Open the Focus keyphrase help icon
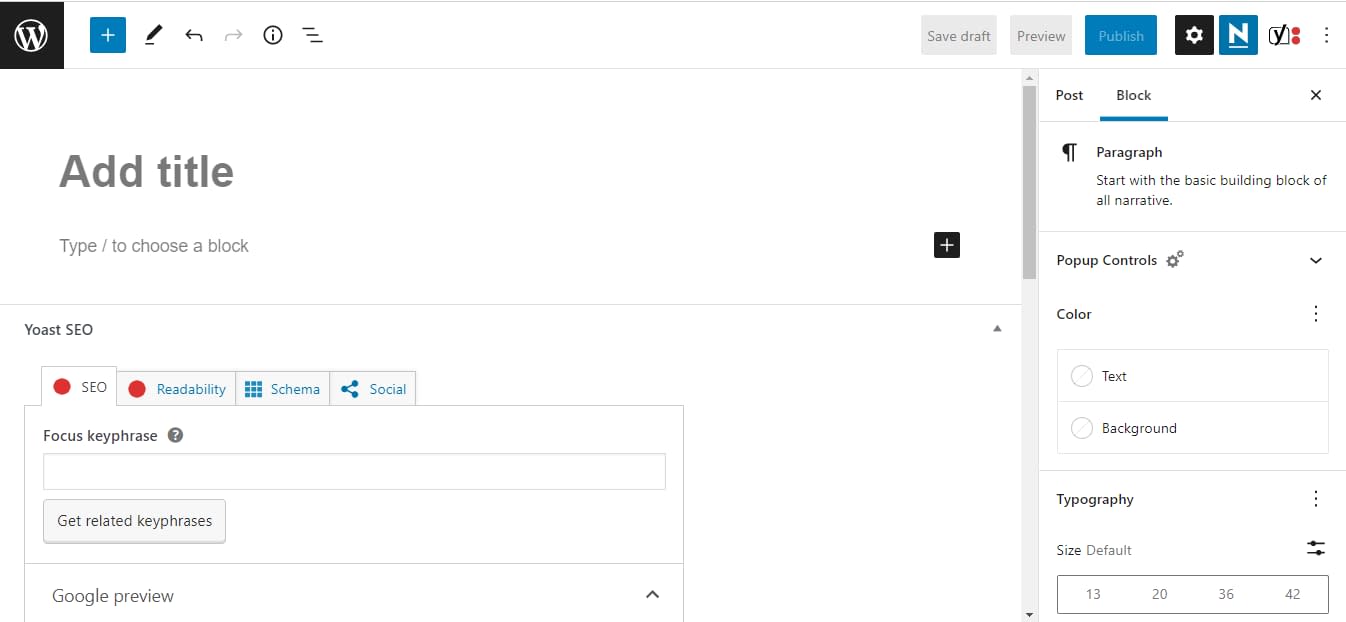 (x=175, y=435)
